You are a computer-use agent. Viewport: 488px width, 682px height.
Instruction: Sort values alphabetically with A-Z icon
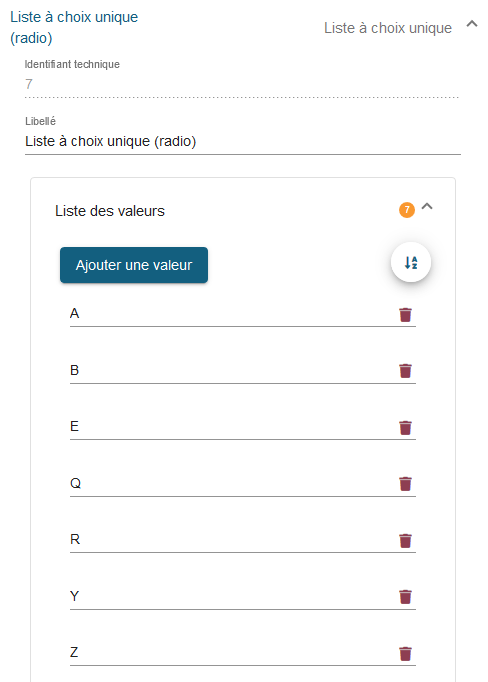click(411, 262)
